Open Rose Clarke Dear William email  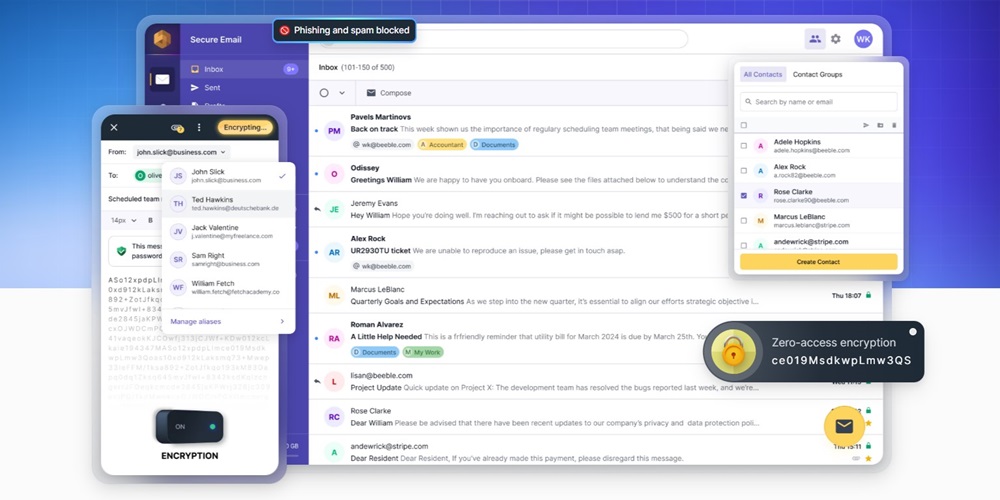(596, 417)
